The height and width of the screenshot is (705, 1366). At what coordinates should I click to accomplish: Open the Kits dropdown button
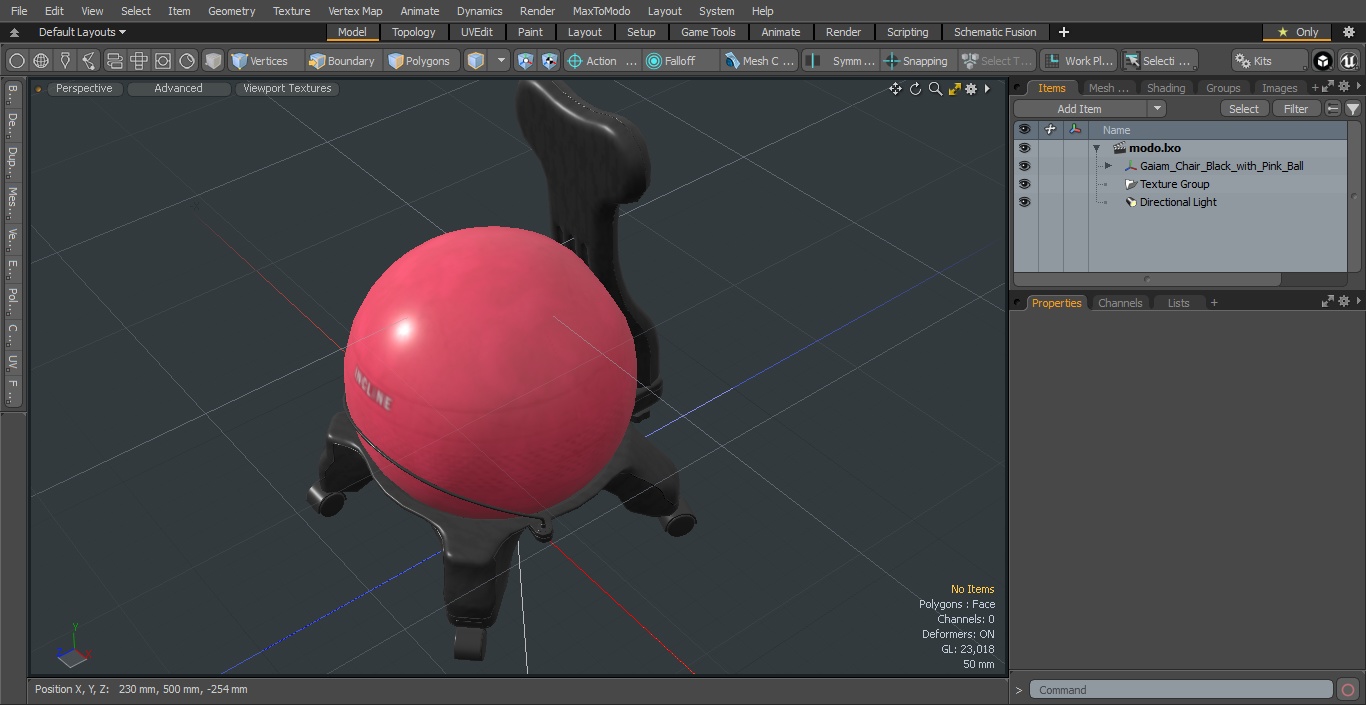coord(1268,61)
